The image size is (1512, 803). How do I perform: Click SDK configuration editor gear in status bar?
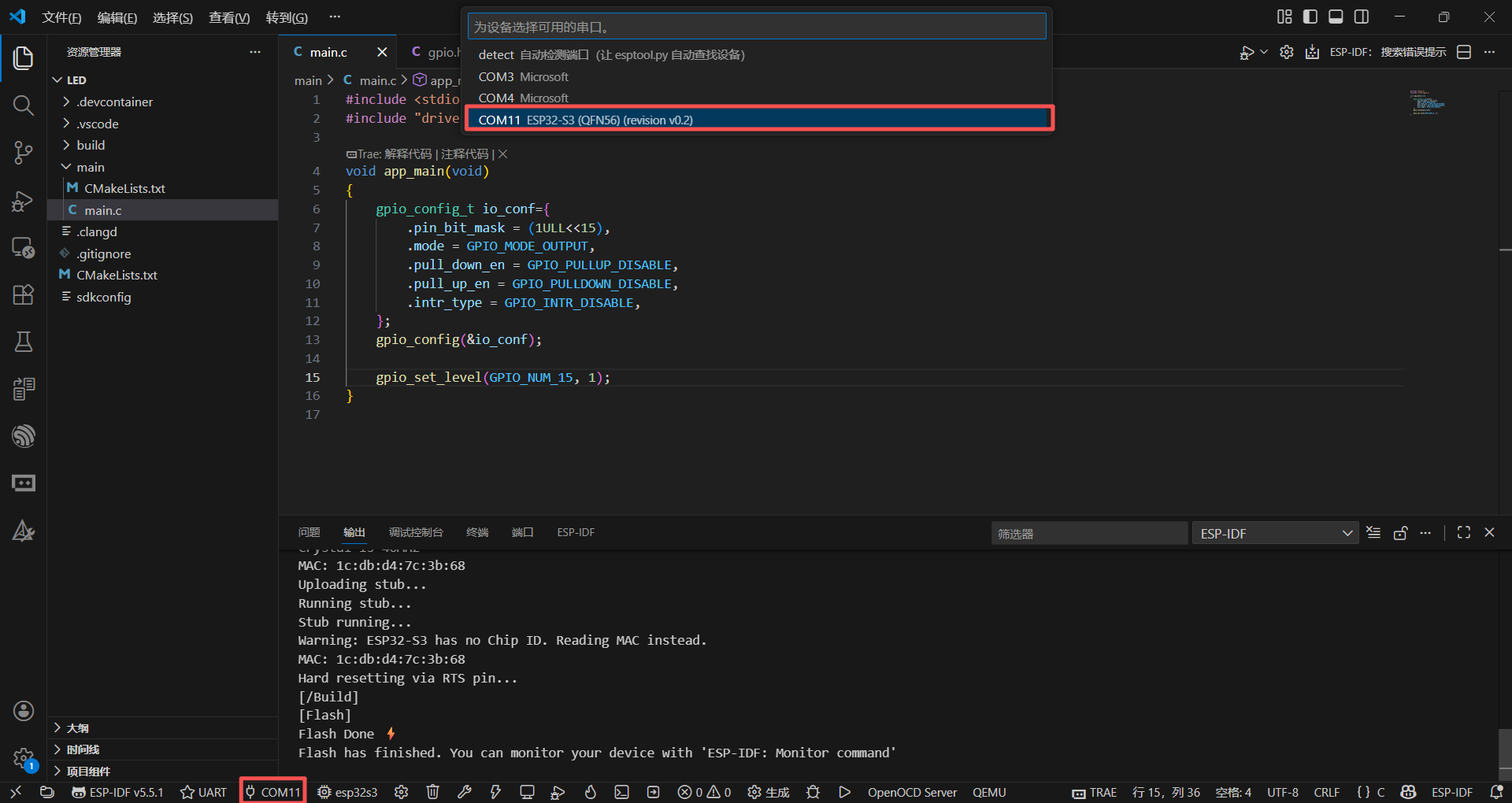click(402, 792)
